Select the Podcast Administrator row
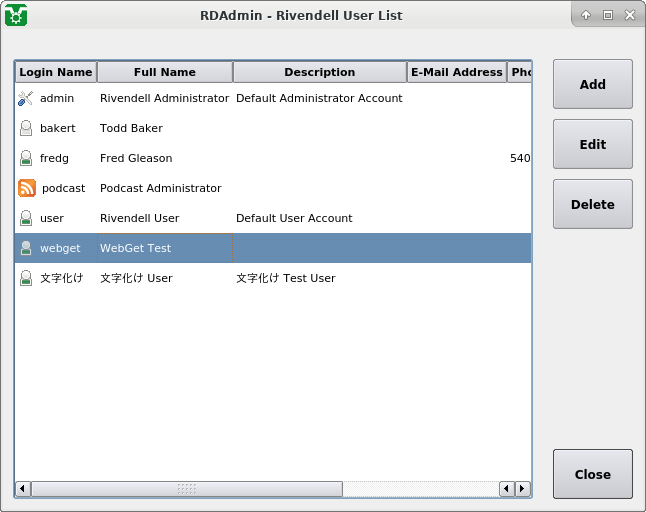Screen dimensions: 646x512 tap(160, 188)
